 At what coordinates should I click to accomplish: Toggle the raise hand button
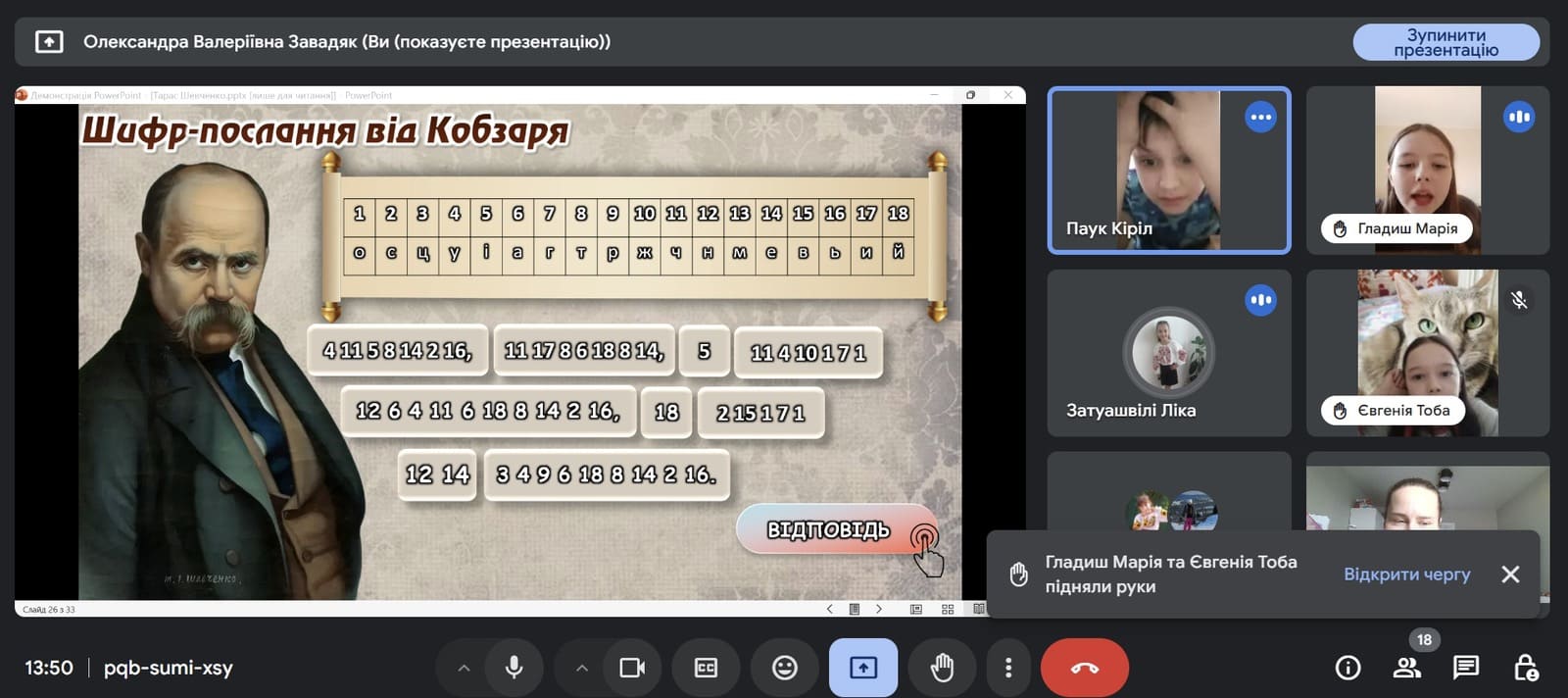(942, 668)
